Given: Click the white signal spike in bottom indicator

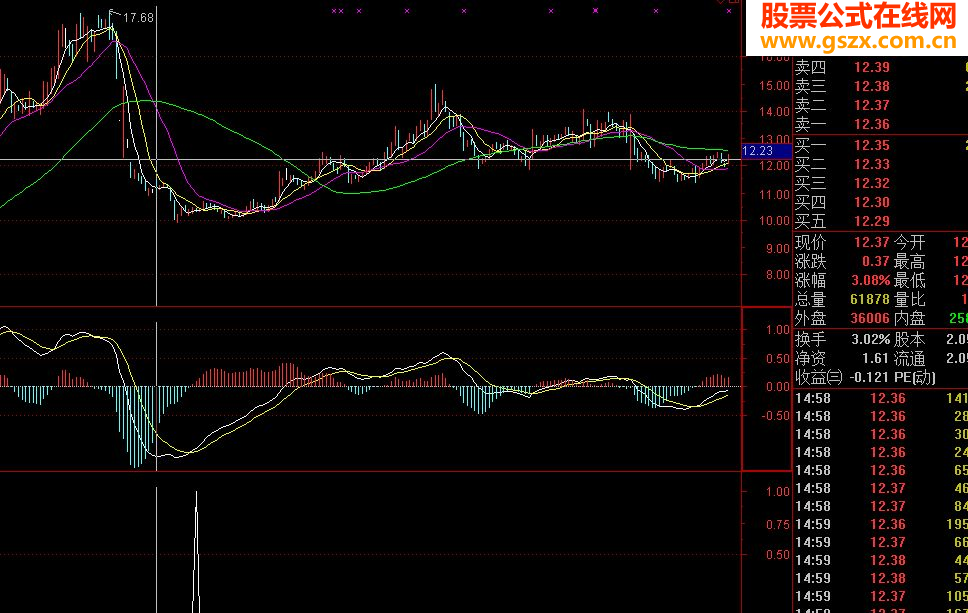Looking at the screenshot, I should click(x=196, y=551).
